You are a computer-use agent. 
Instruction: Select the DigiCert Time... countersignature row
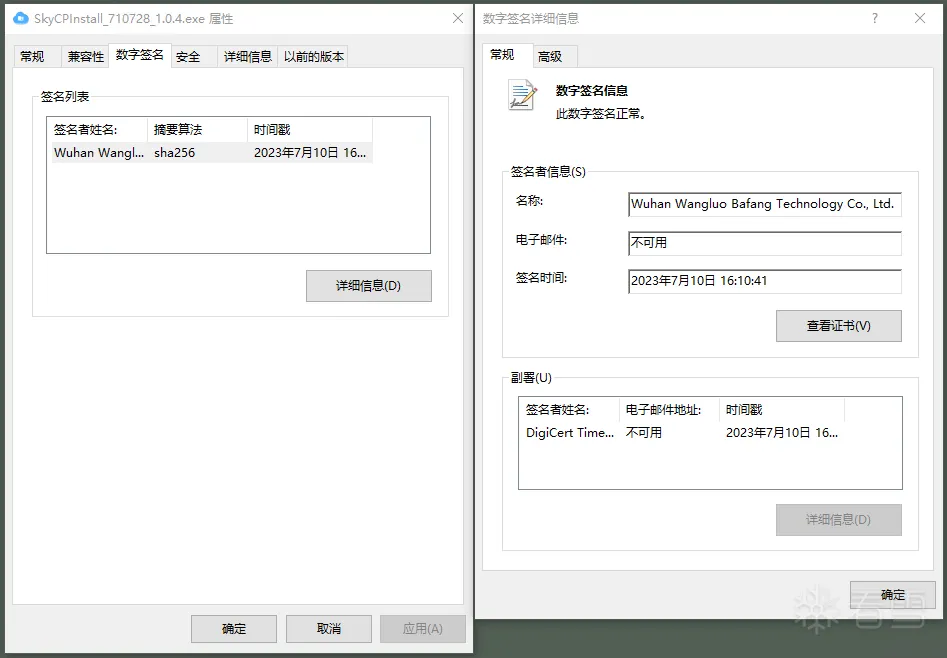tap(682, 433)
